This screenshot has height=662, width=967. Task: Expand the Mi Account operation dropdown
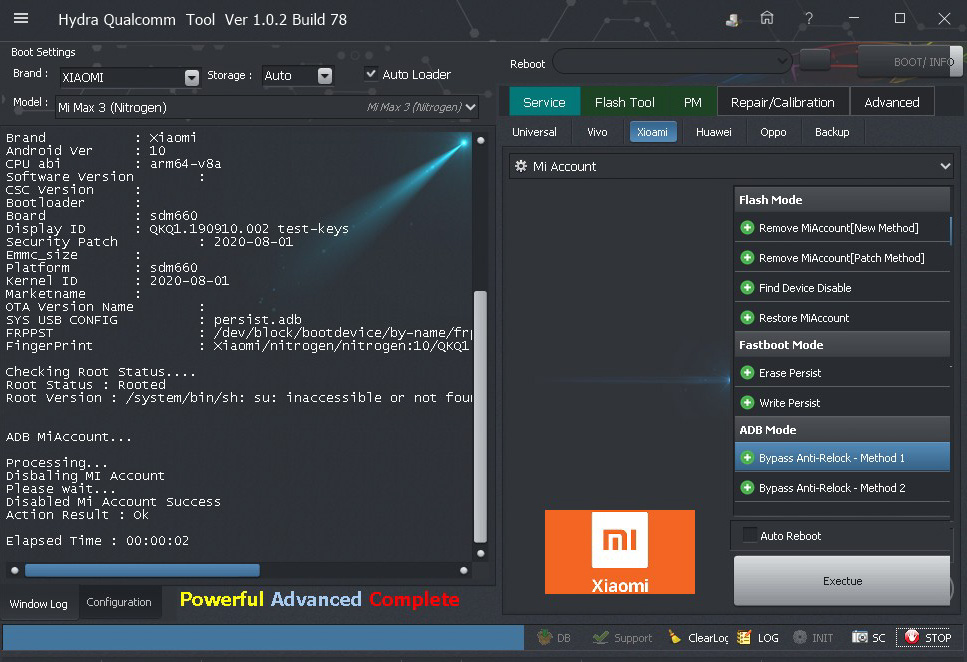pyautogui.click(x=945, y=166)
